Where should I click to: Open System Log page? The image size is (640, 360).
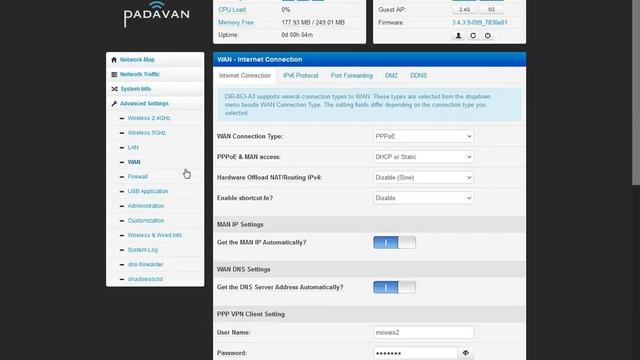tap(142, 250)
